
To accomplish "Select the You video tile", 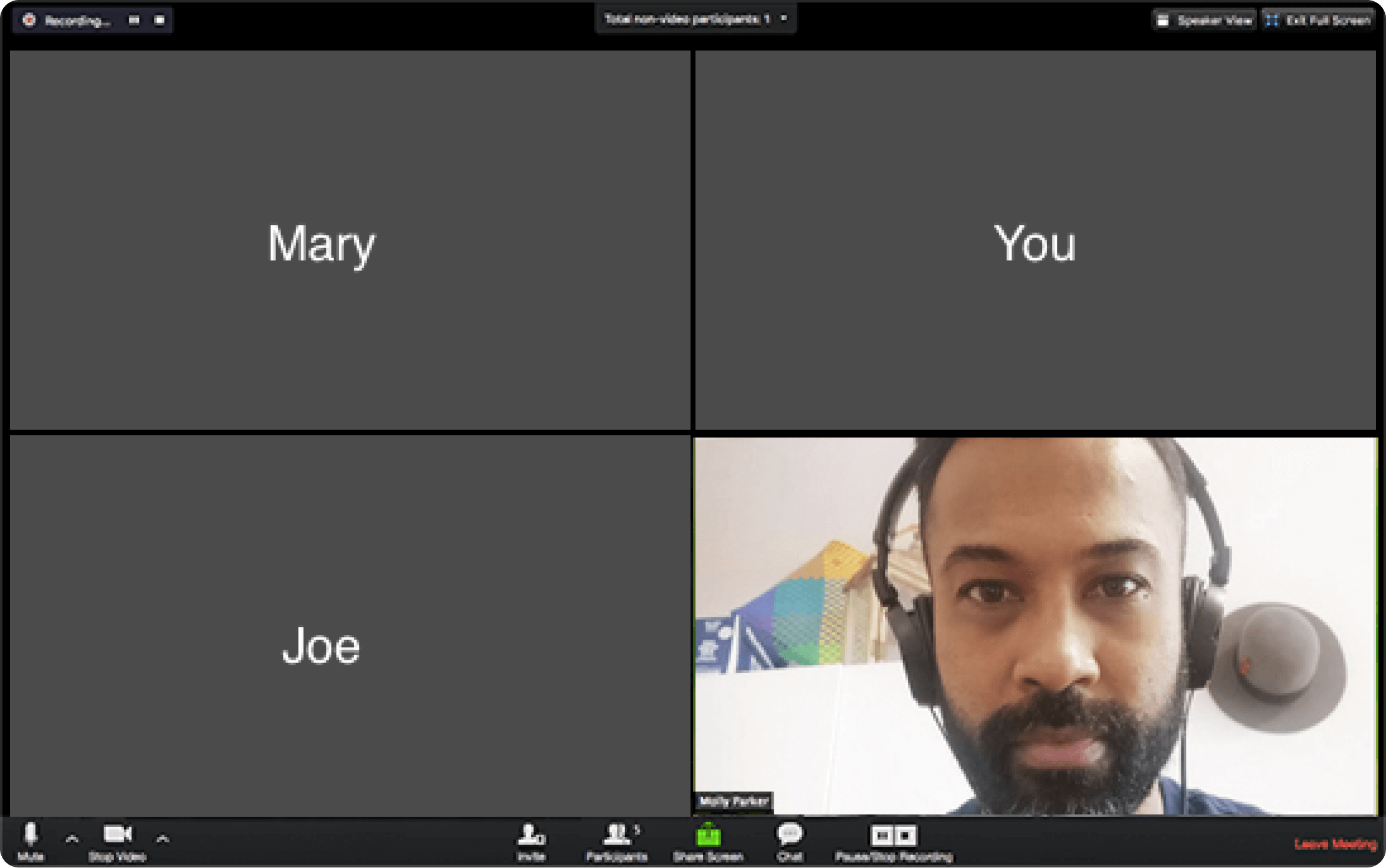I will point(1035,240).
